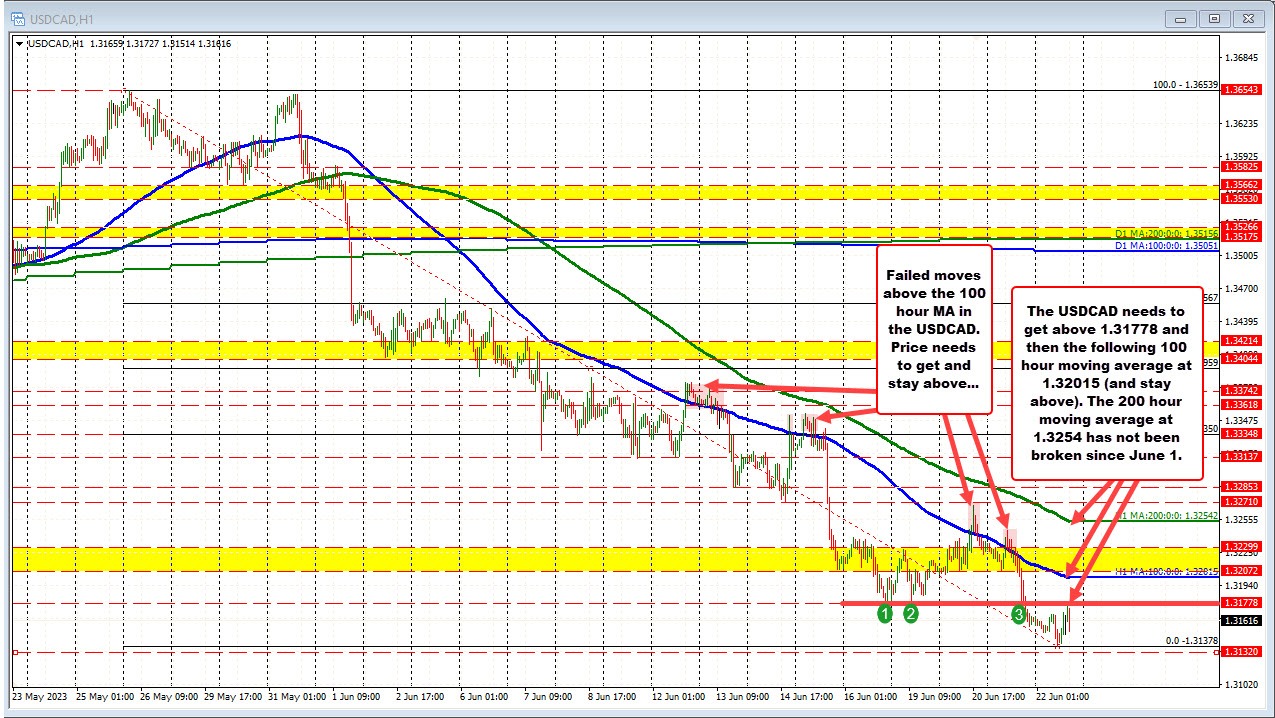1275x718 pixels.
Task: Click the price label 1.34044
Action: coord(1239,358)
